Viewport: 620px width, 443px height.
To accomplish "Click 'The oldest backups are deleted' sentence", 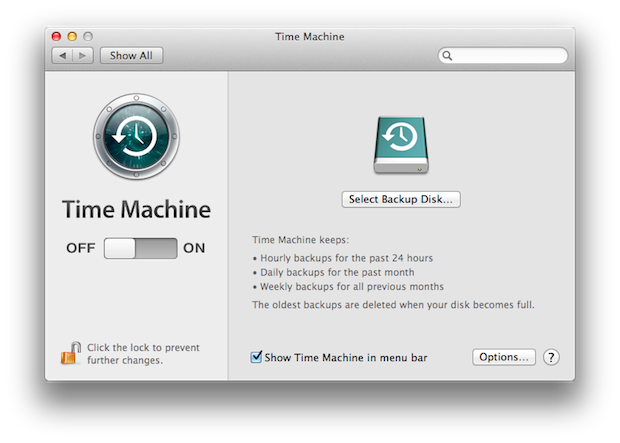I will (393, 305).
